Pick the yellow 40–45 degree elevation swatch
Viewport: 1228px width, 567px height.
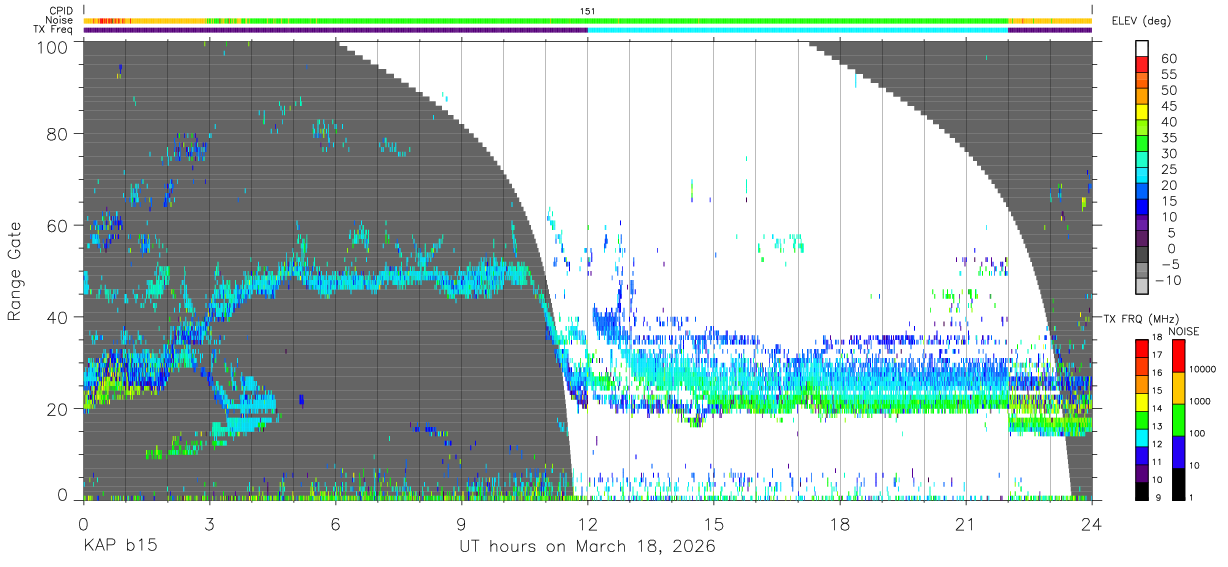tap(1143, 112)
